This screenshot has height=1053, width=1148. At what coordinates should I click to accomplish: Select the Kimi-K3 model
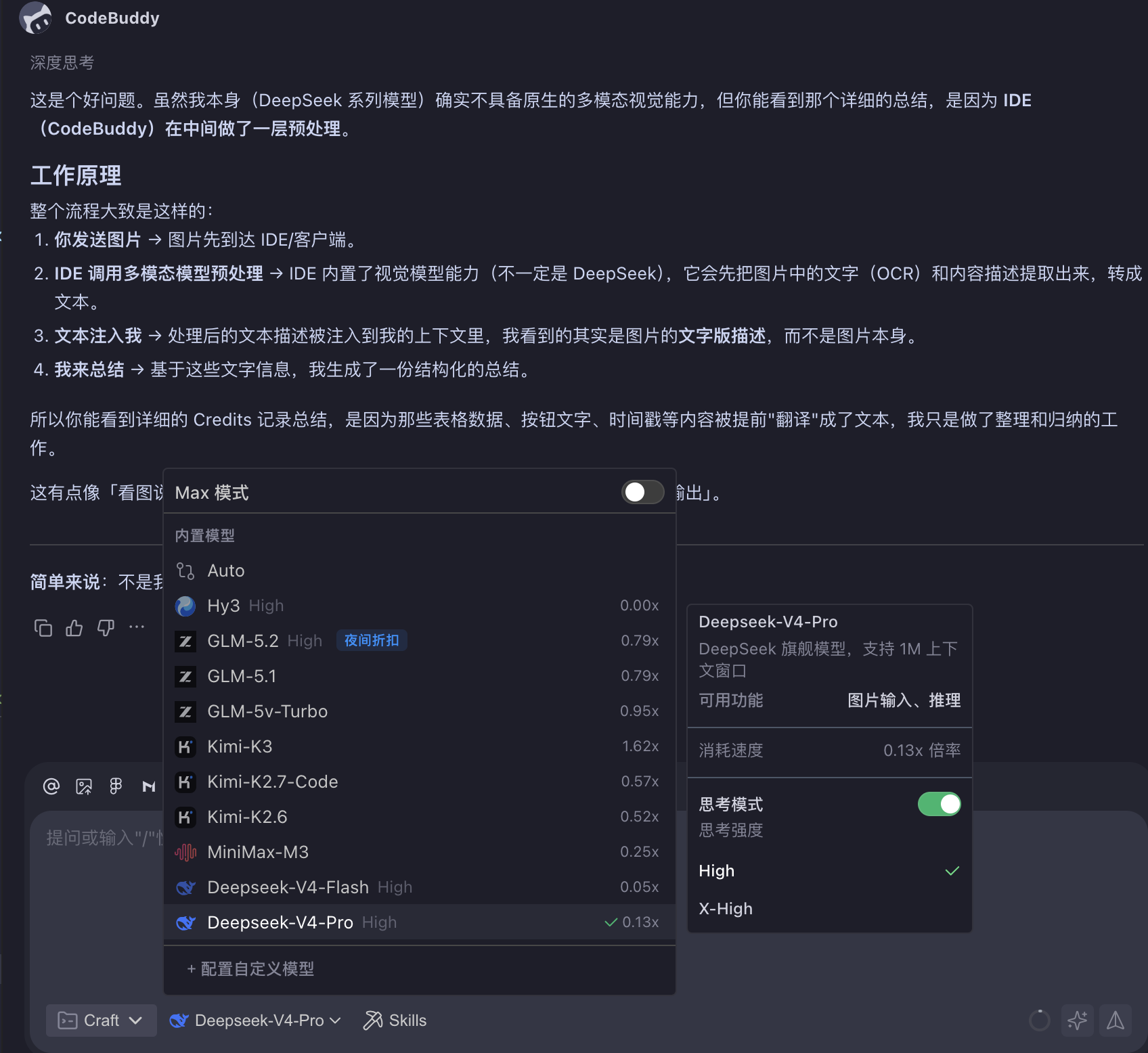tap(420, 746)
